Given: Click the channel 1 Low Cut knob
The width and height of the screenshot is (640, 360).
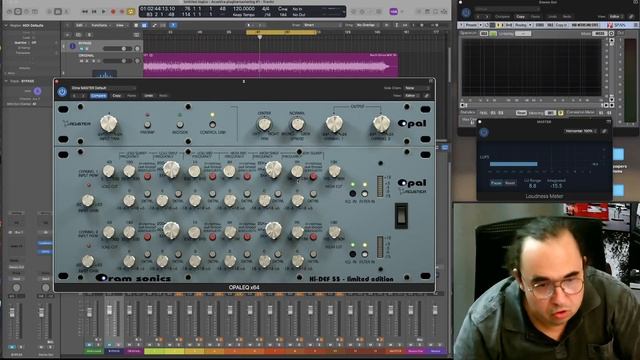Looking at the screenshot, I should (109, 171).
